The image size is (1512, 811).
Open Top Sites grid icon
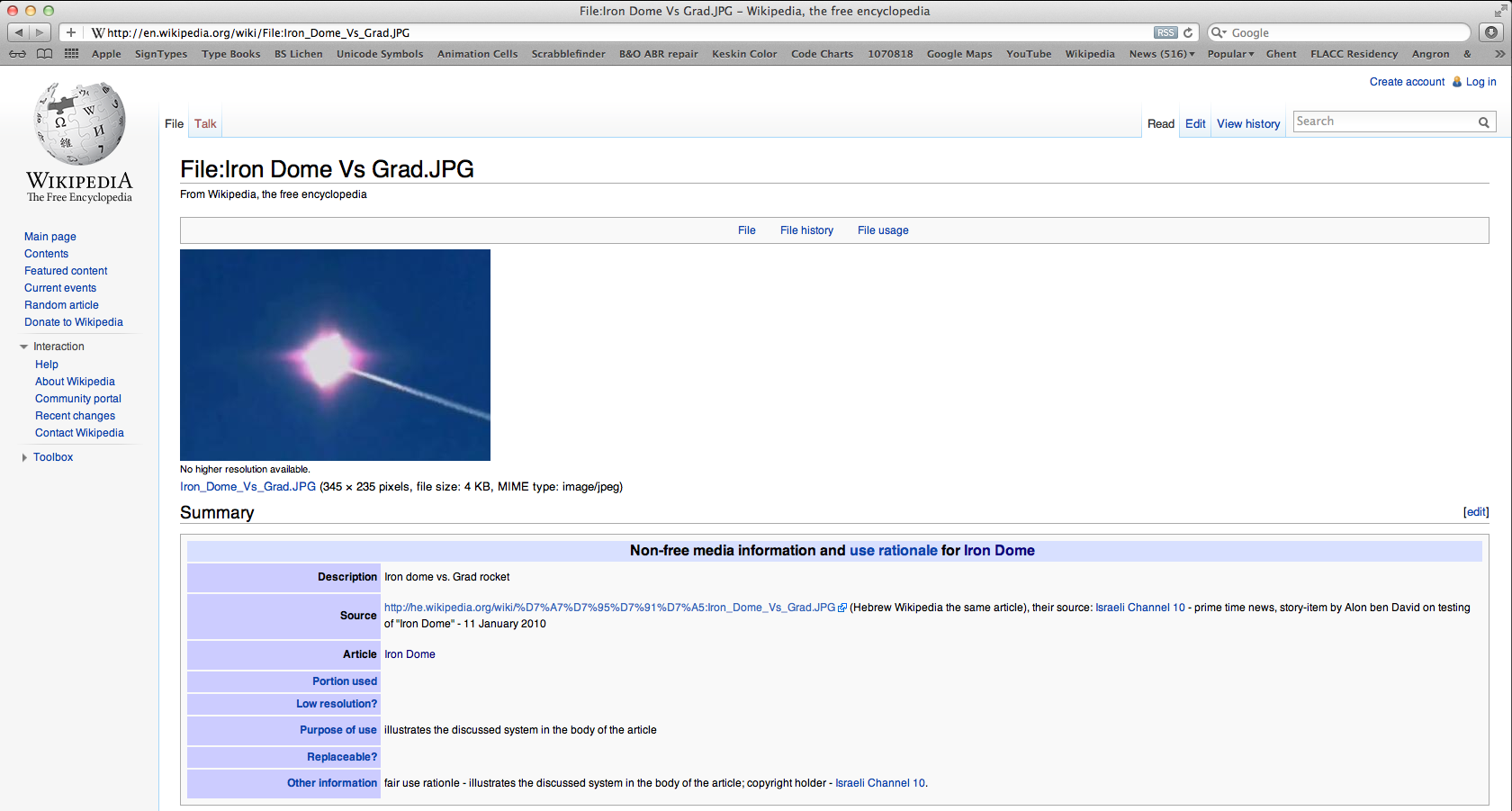(72, 54)
